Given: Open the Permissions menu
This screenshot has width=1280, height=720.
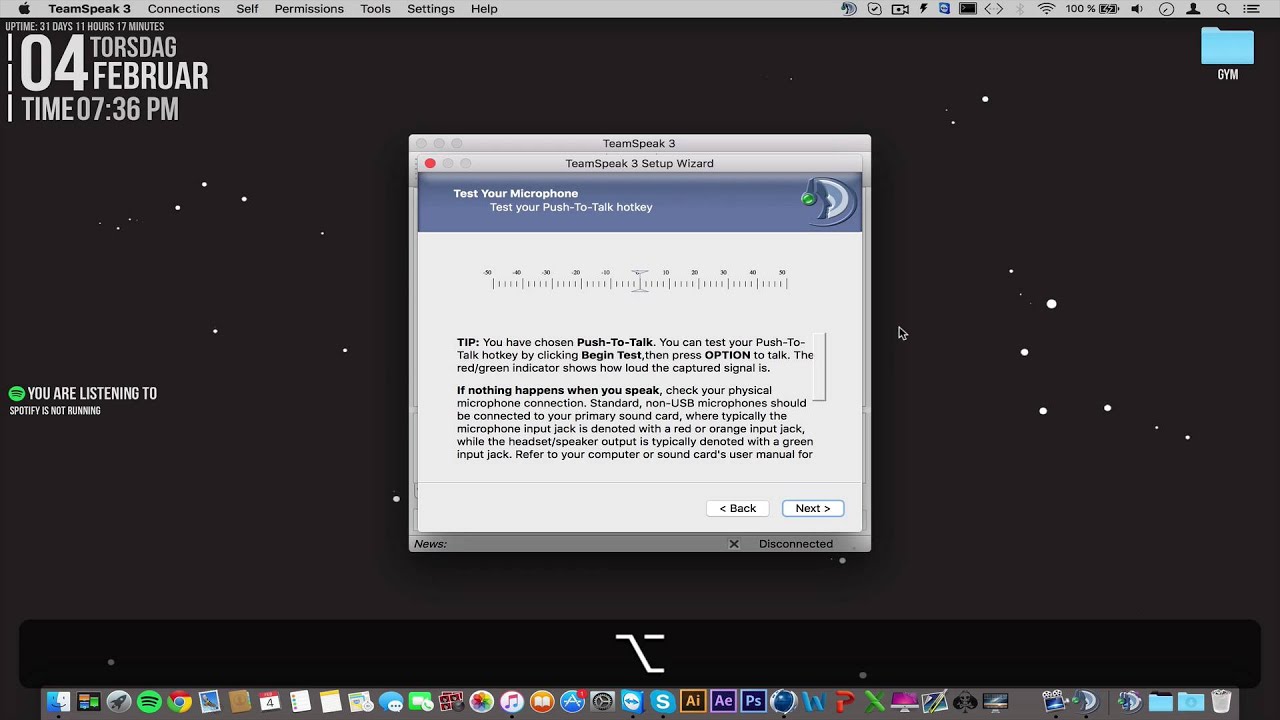Looking at the screenshot, I should coord(309,9).
